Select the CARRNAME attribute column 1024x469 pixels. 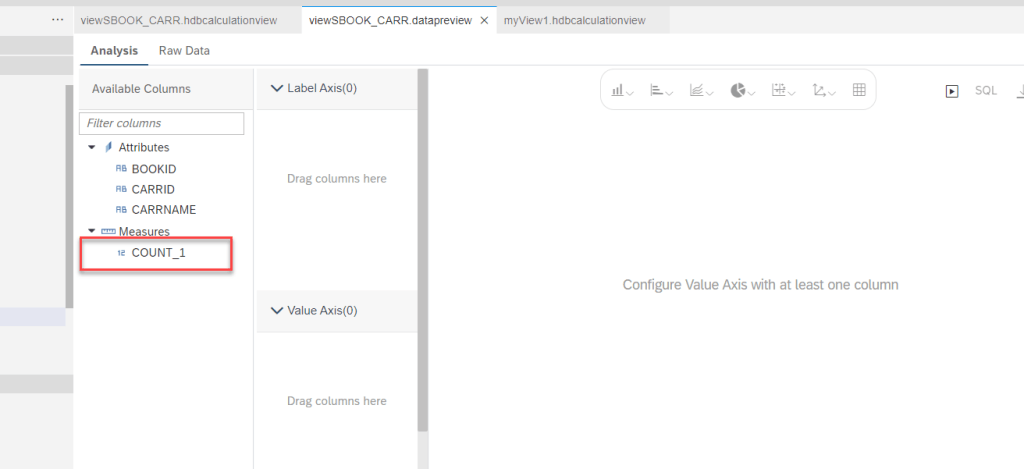[163, 211]
